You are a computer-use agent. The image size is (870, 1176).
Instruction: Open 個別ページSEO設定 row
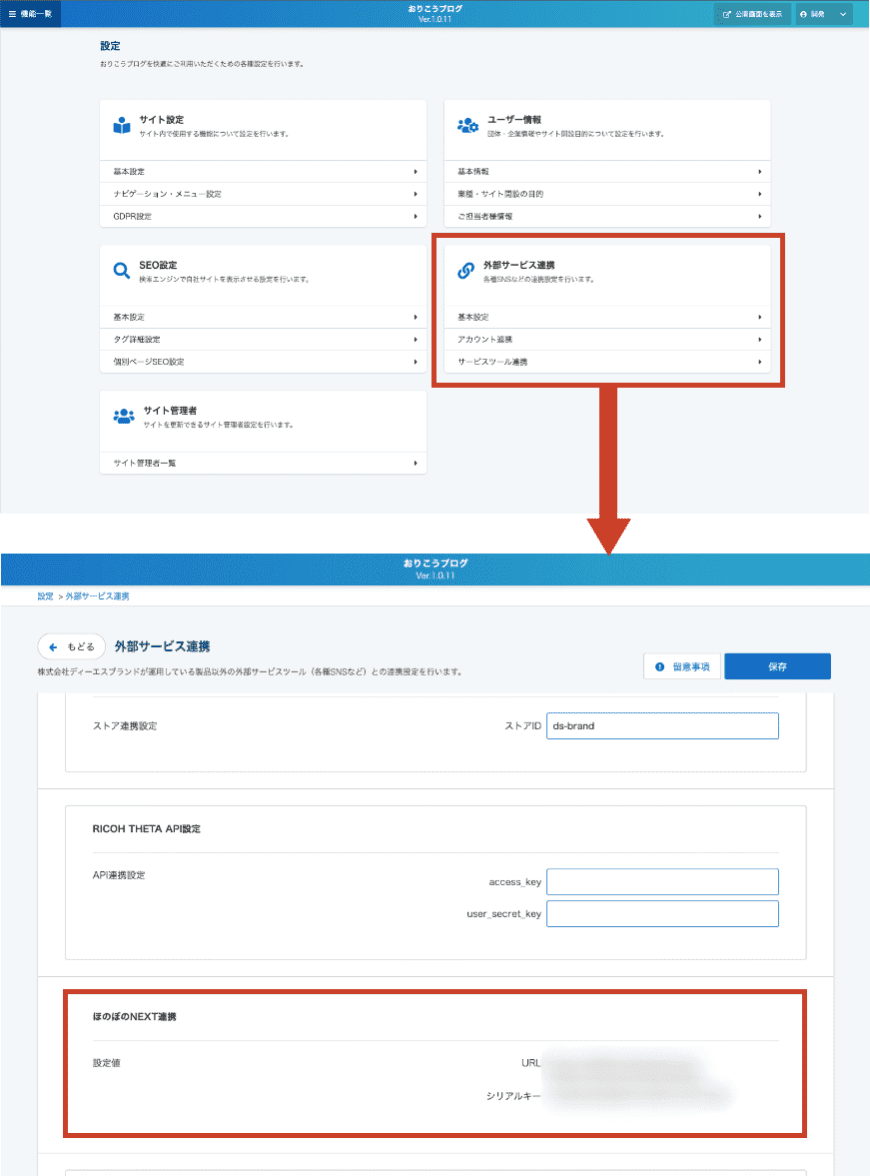tap(263, 362)
